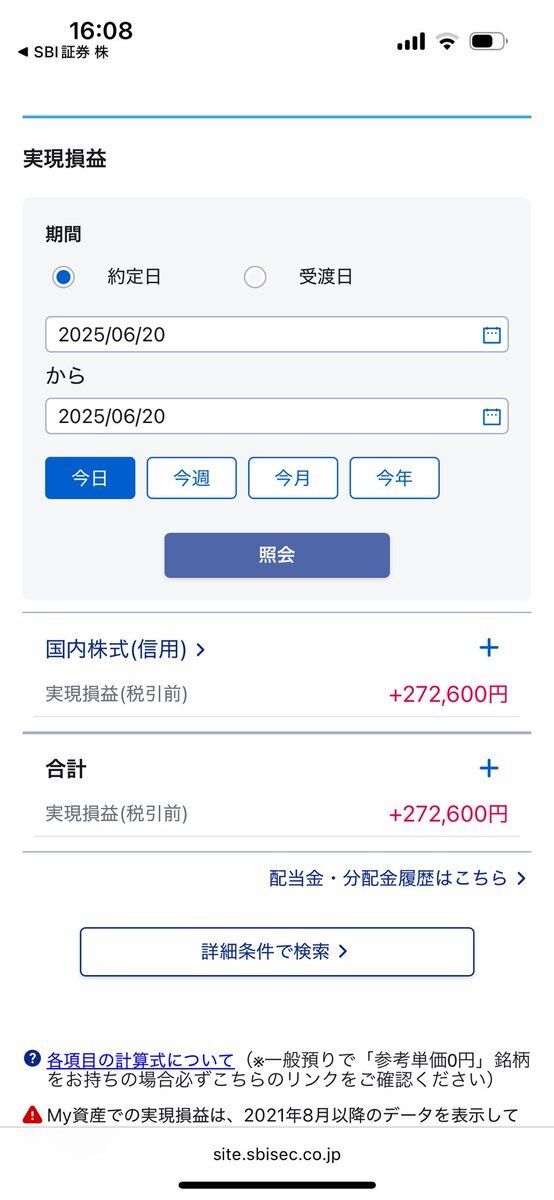Choose the 今日 period filter
The image size is (554, 1200).
90,478
